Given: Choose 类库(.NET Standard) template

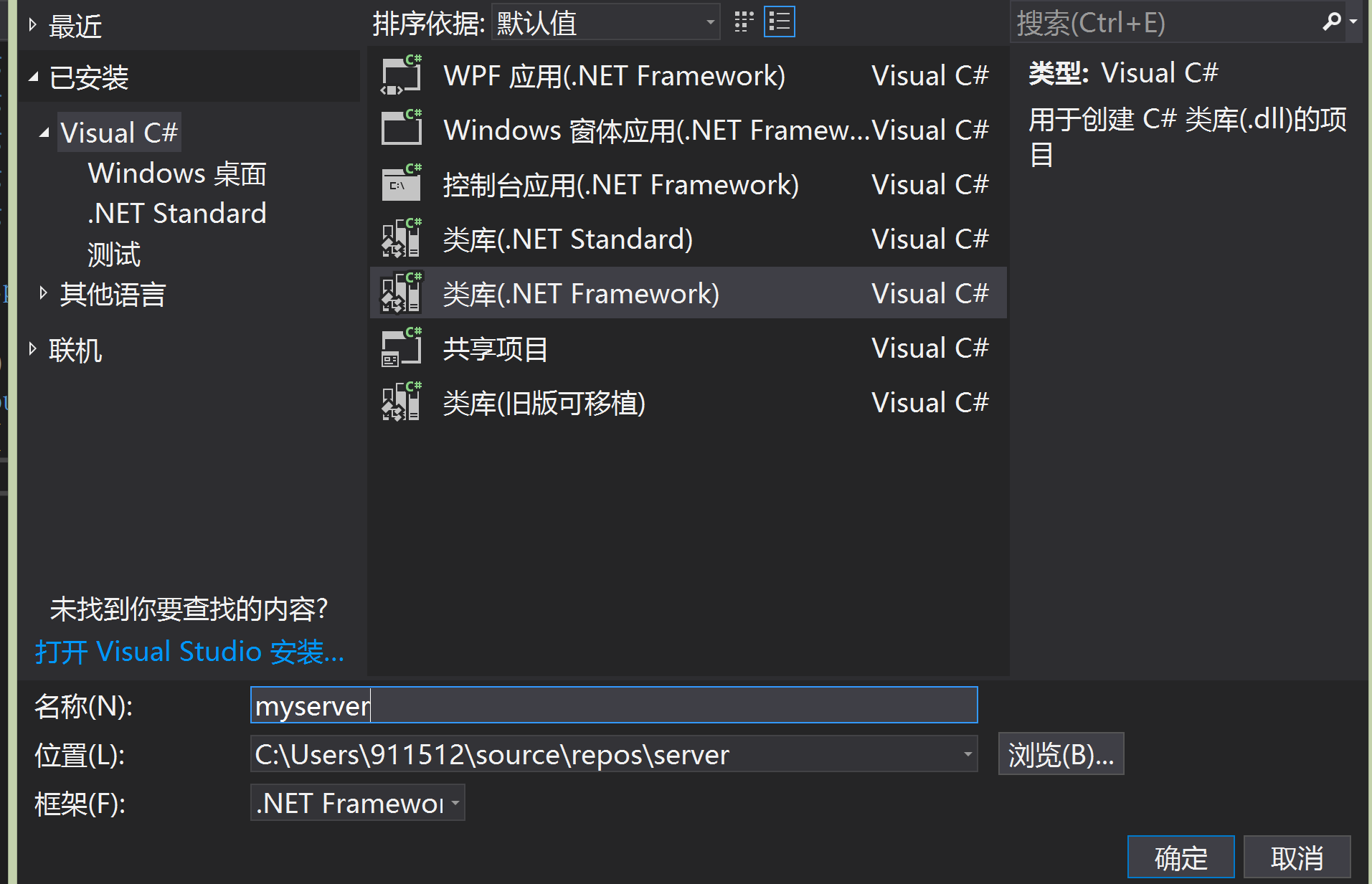Looking at the screenshot, I should pyautogui.click(x=689, y=239).
